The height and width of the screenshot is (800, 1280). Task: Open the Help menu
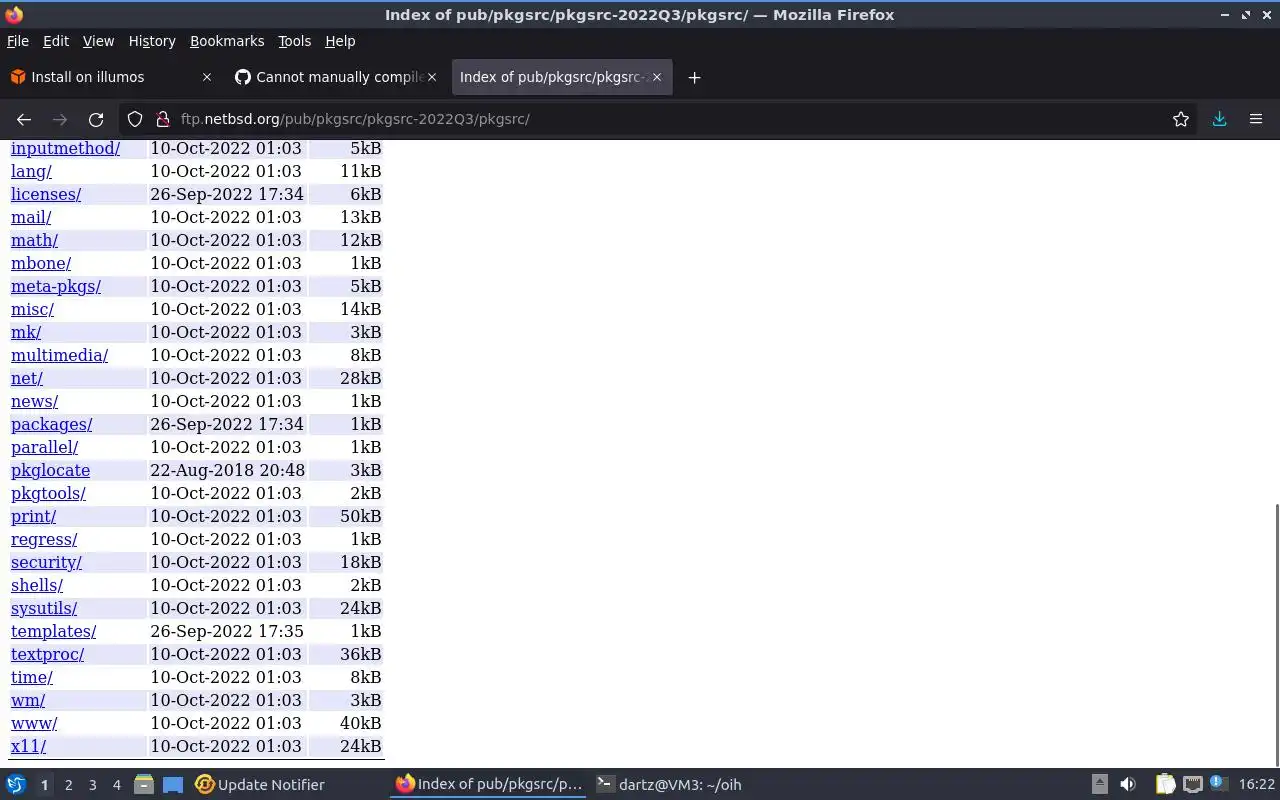pos(340,41)
